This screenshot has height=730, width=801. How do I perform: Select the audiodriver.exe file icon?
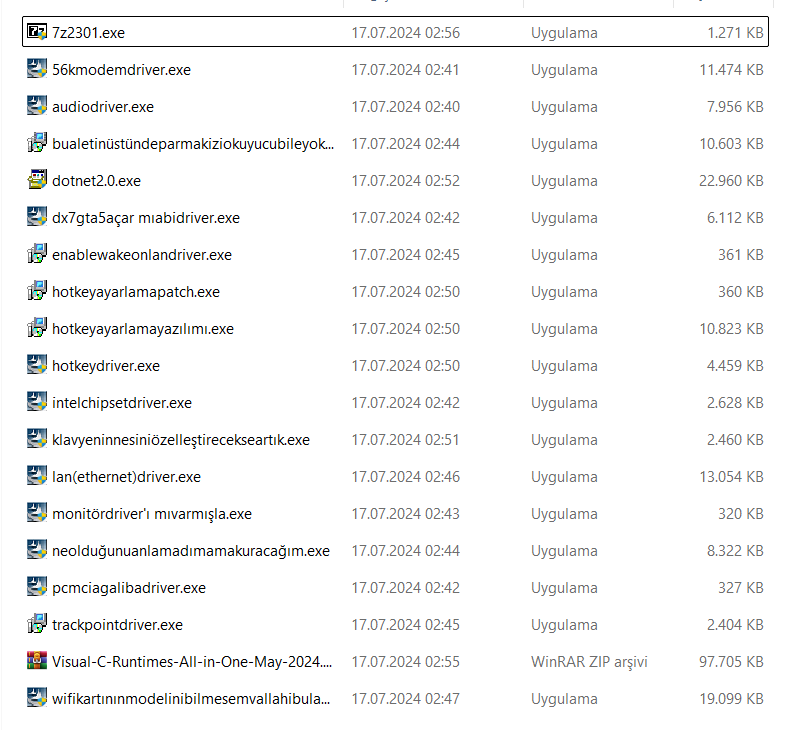[37, 106]
